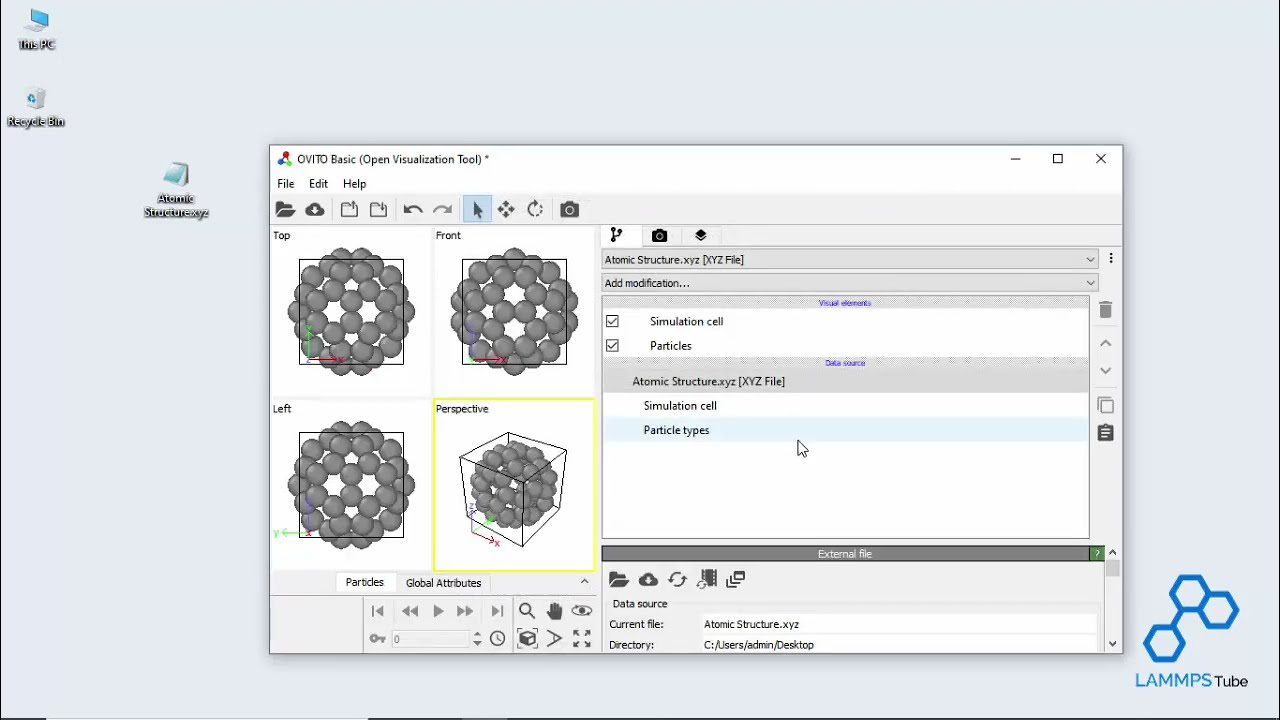Screen dimensions: 1280x720
Task: Activate the zoom magnifier viewport tool
Action: 527,611
